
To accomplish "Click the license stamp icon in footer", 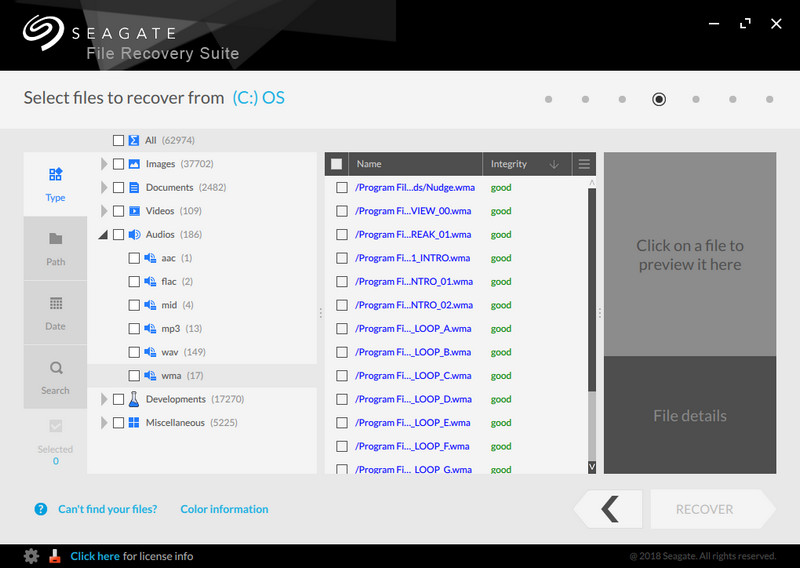I will (x=55, y=556).
